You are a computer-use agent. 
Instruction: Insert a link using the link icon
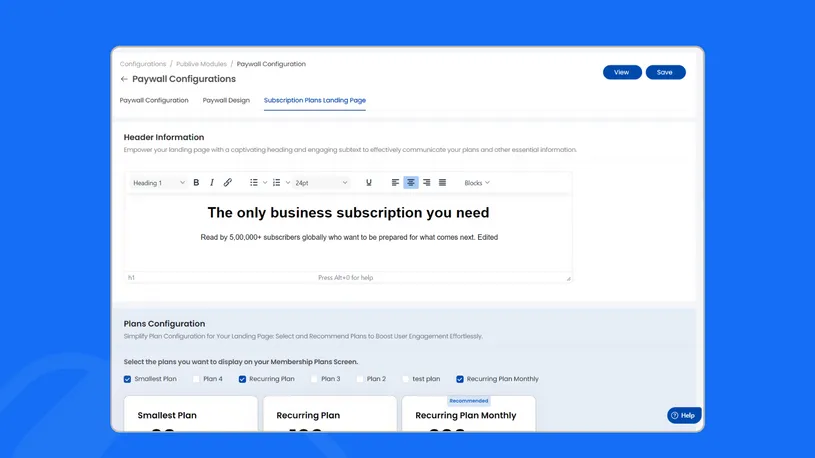coord(227,183)
